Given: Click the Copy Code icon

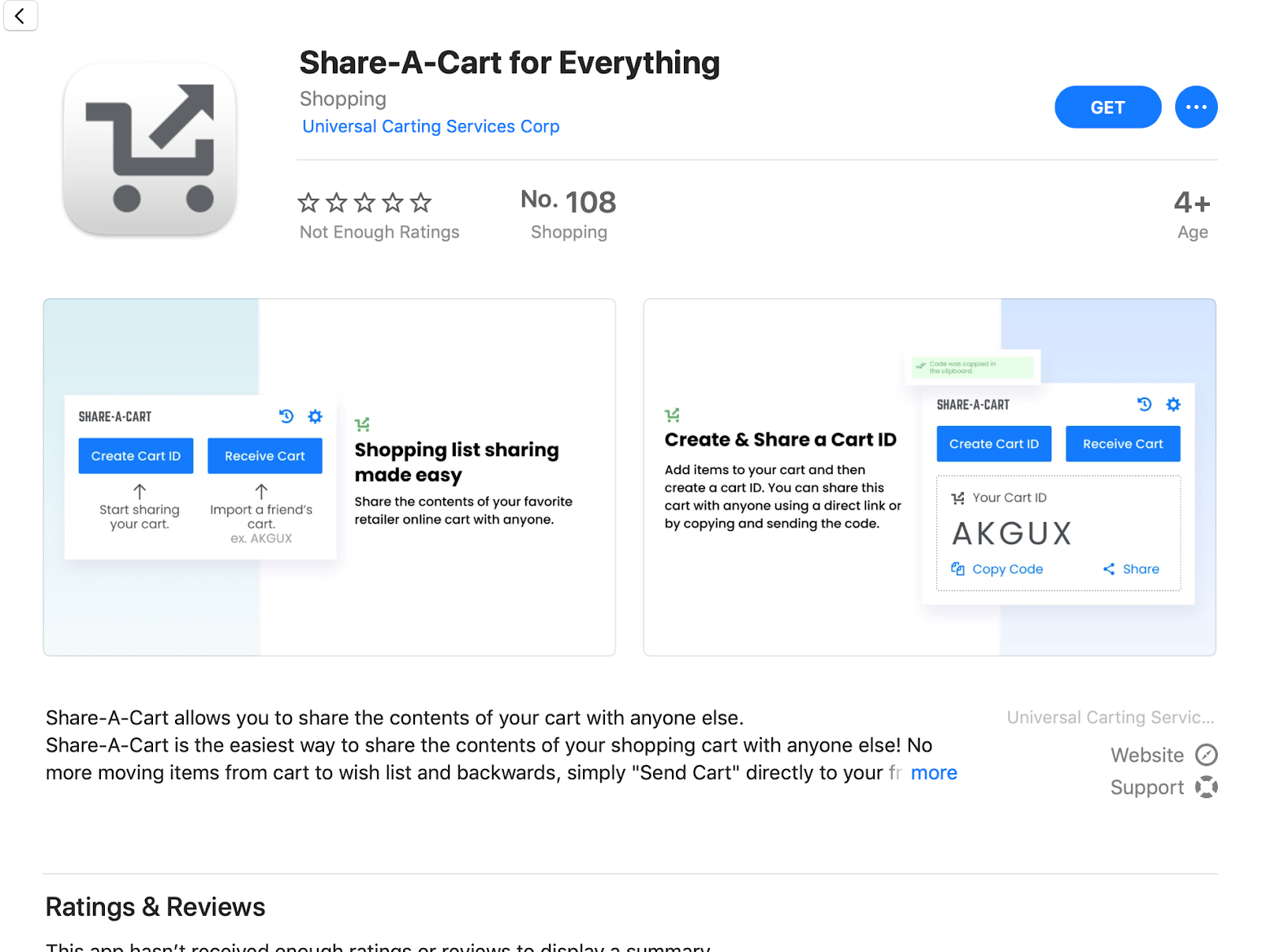Looking at the screenshot, I should point(958,569).
